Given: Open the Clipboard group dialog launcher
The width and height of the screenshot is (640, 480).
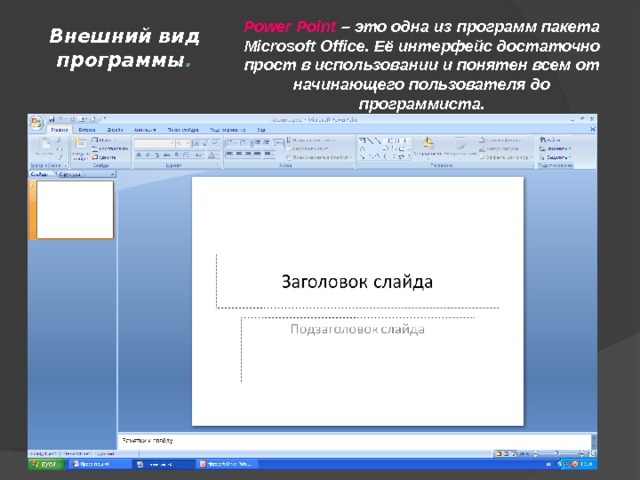Looking at the screenshot, I should 65,165.
